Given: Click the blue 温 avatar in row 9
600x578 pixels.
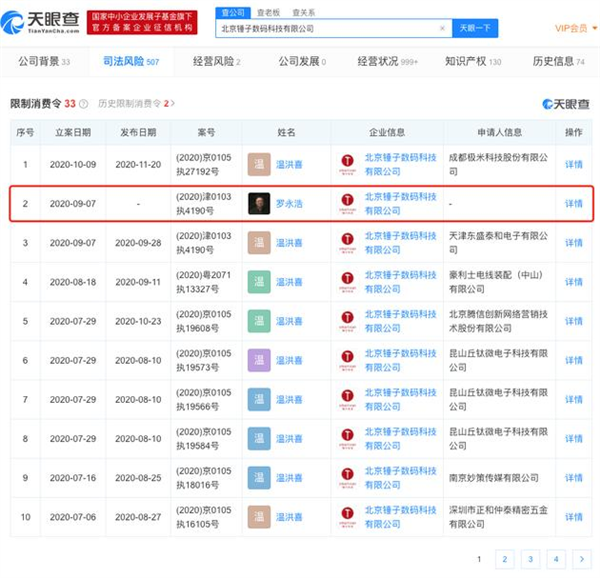Looking at the screenshot, I should 259,478.
